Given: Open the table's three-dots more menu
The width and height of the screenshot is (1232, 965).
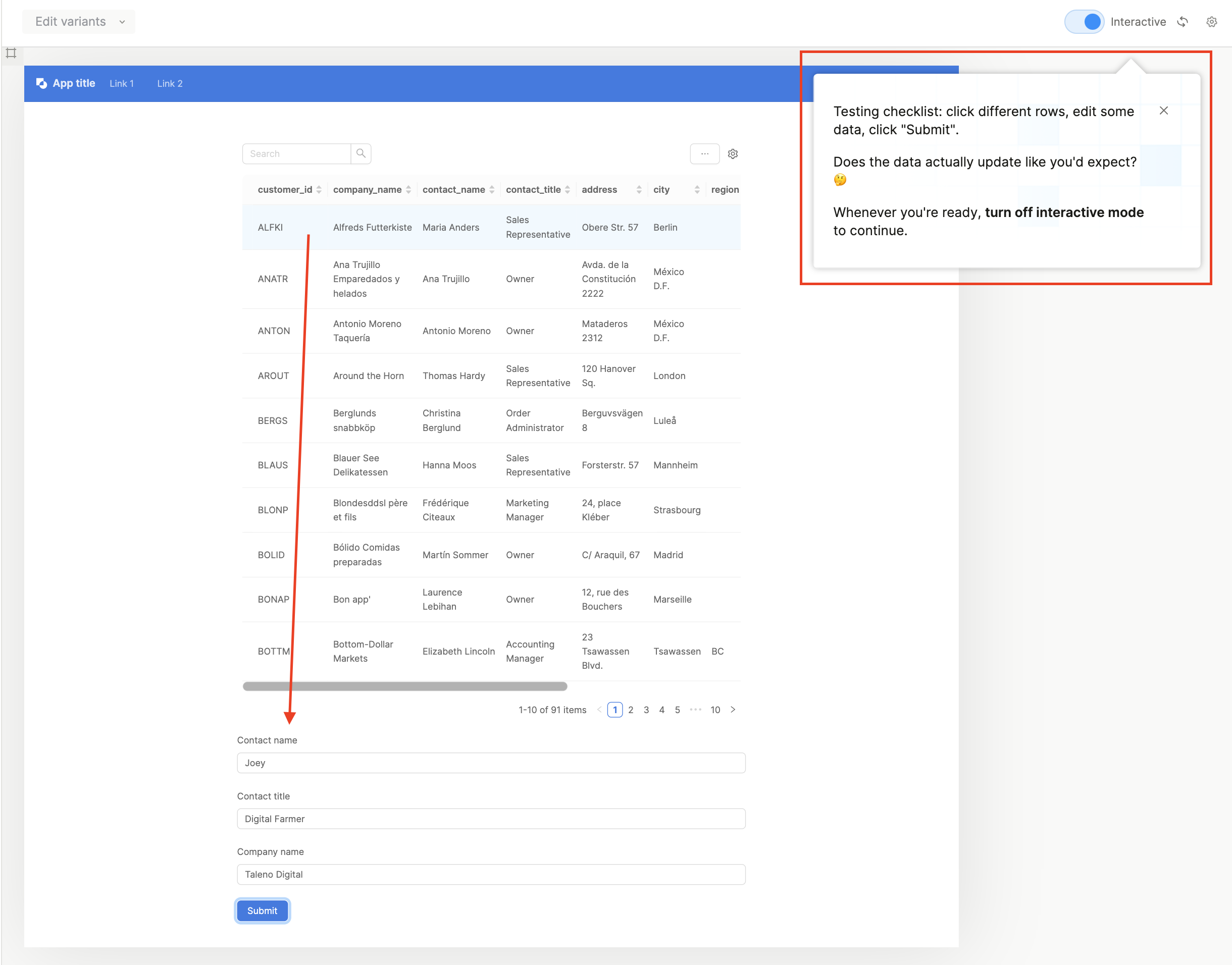Looking at the screenshot, I should pyautogui.click(x=704, y=153).
